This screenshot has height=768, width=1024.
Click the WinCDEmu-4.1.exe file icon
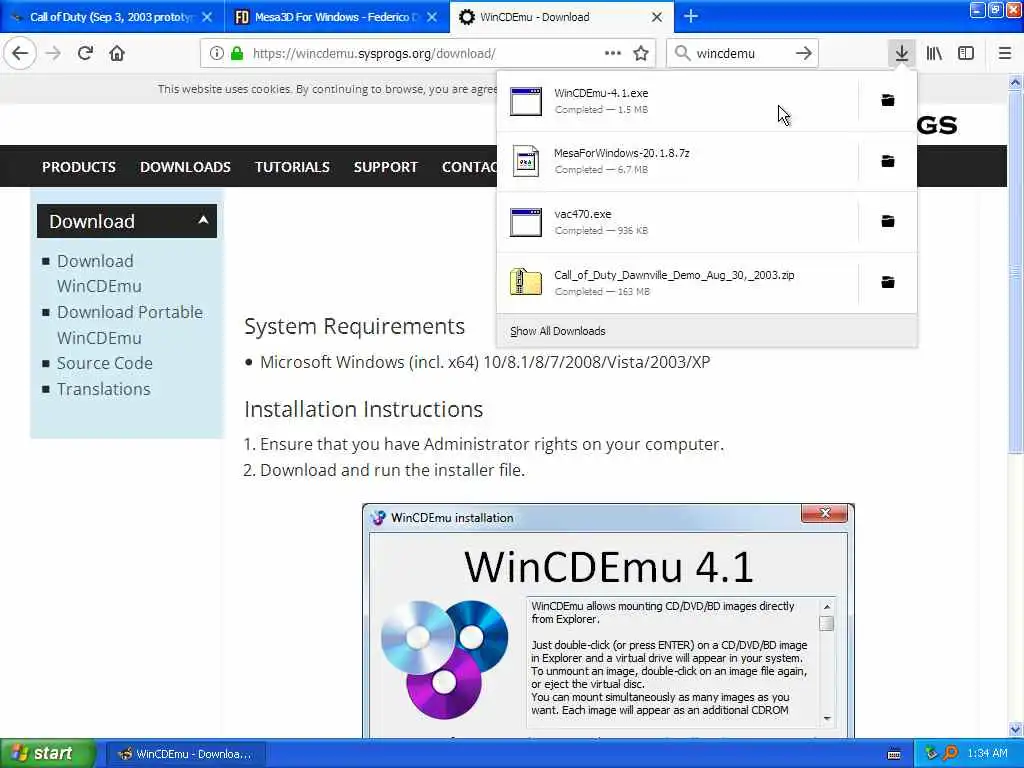526,101
